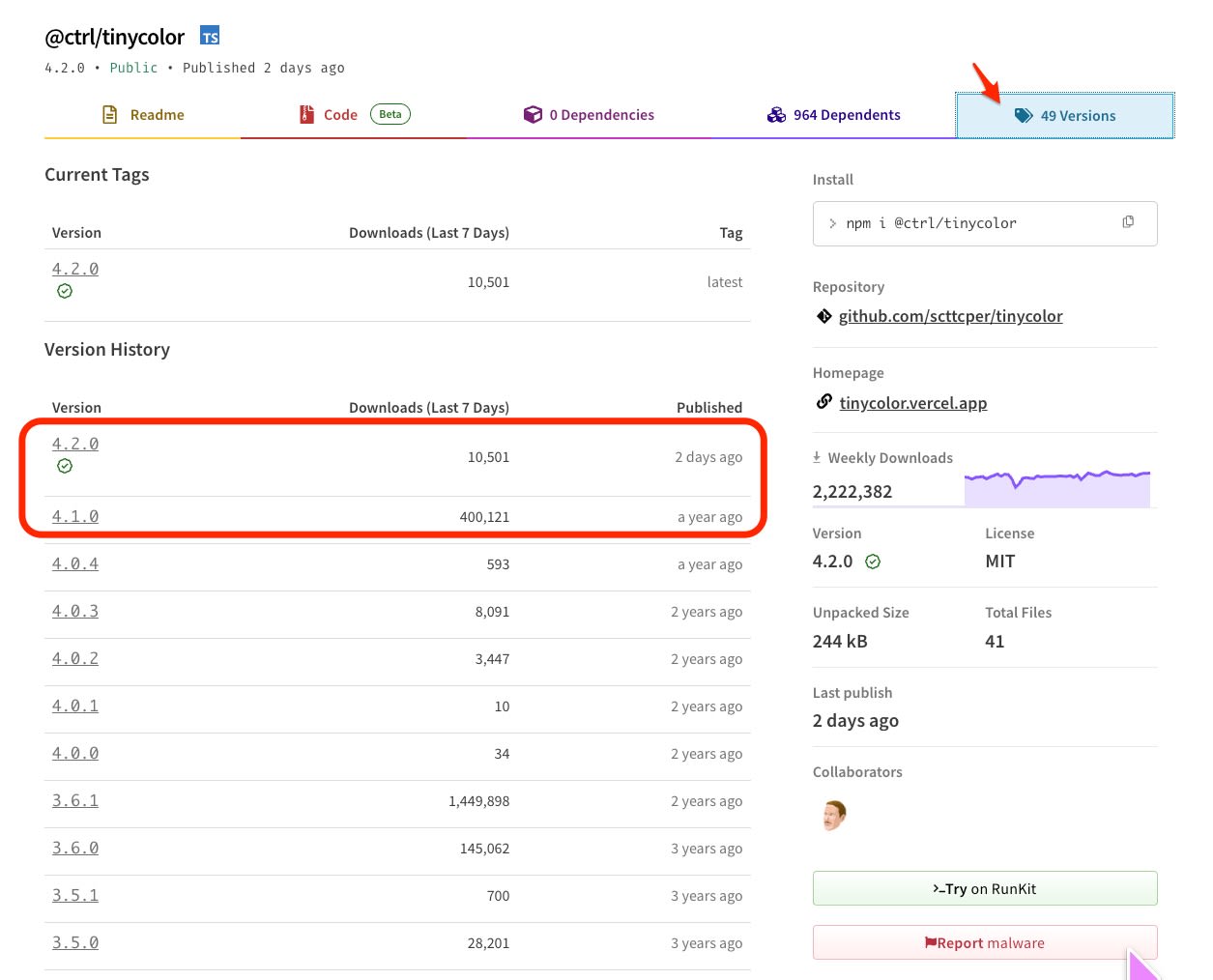This screenshot has height=980, width=1213.
Task: Click the @ctrl/tinycolor package title
Action: click(x=114, y=37)
